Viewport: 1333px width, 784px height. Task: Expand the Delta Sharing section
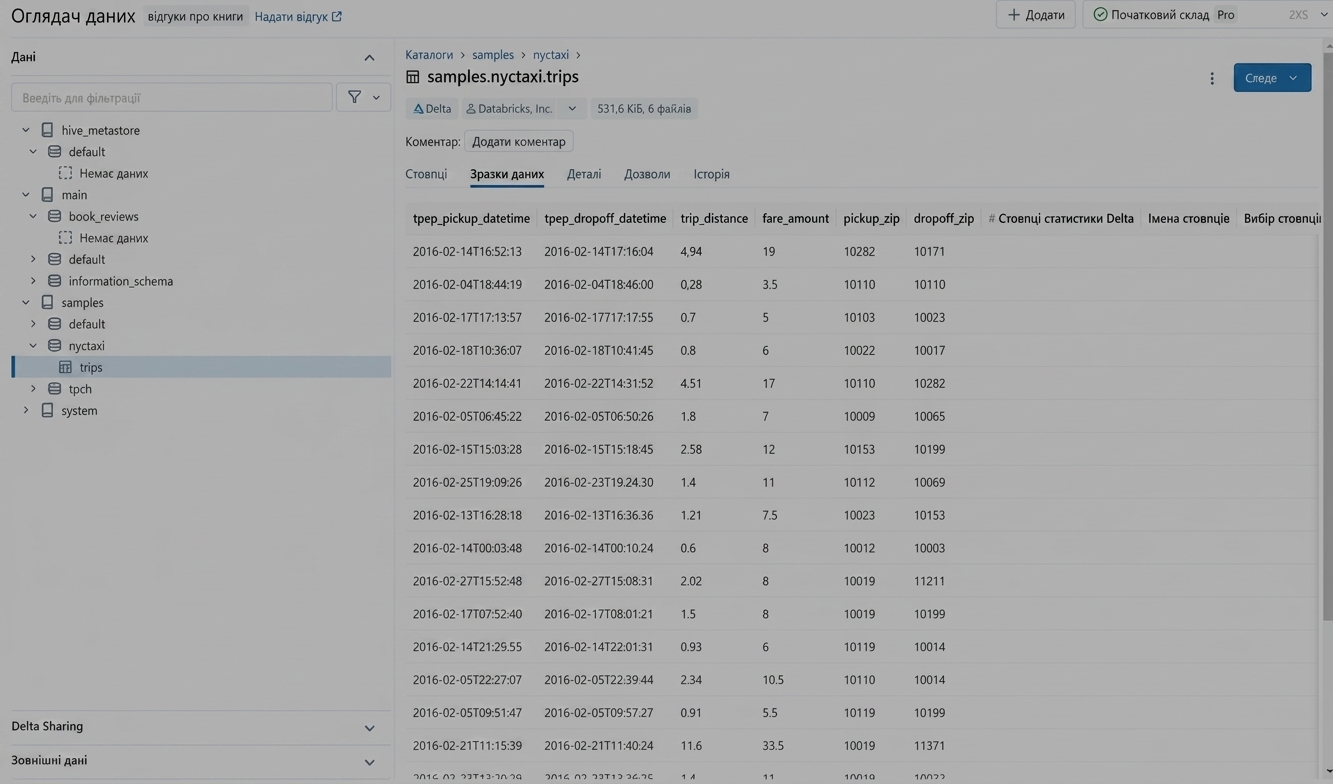click(x=369, y=727)
